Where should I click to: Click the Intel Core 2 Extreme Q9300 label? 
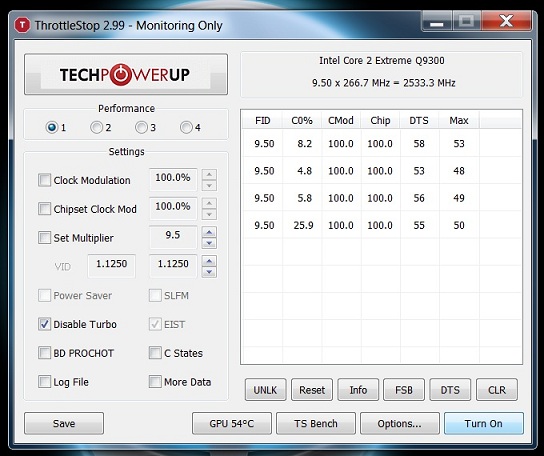tap(382, 60)
